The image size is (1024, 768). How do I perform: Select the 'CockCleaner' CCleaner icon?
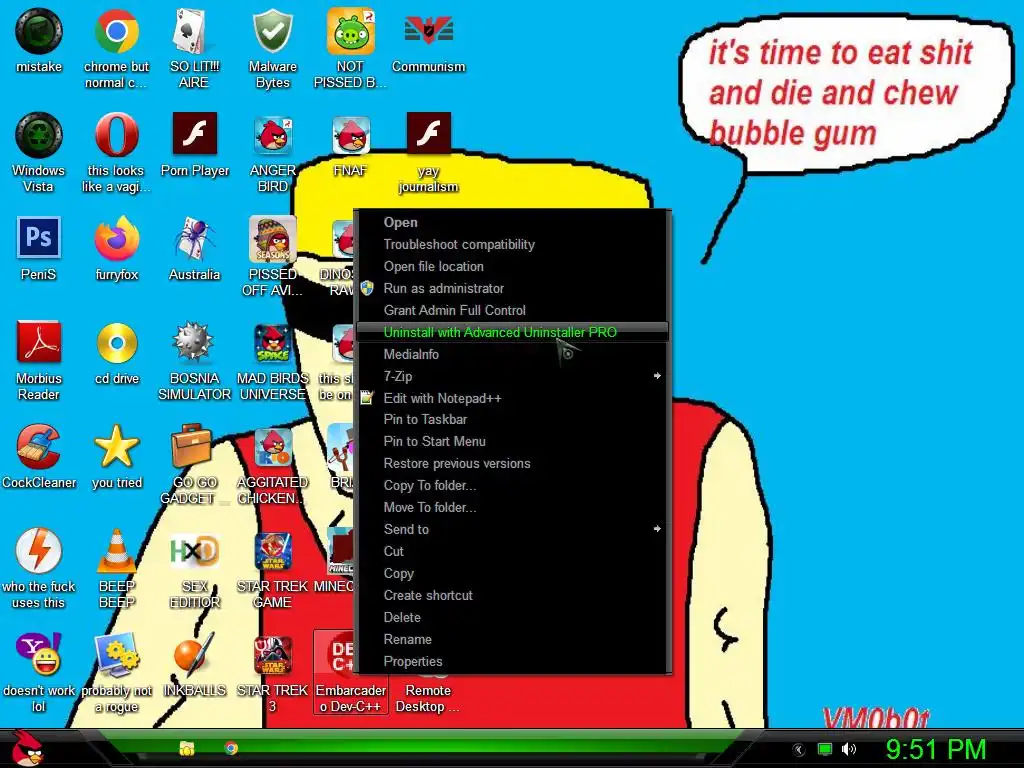[39, 447]
